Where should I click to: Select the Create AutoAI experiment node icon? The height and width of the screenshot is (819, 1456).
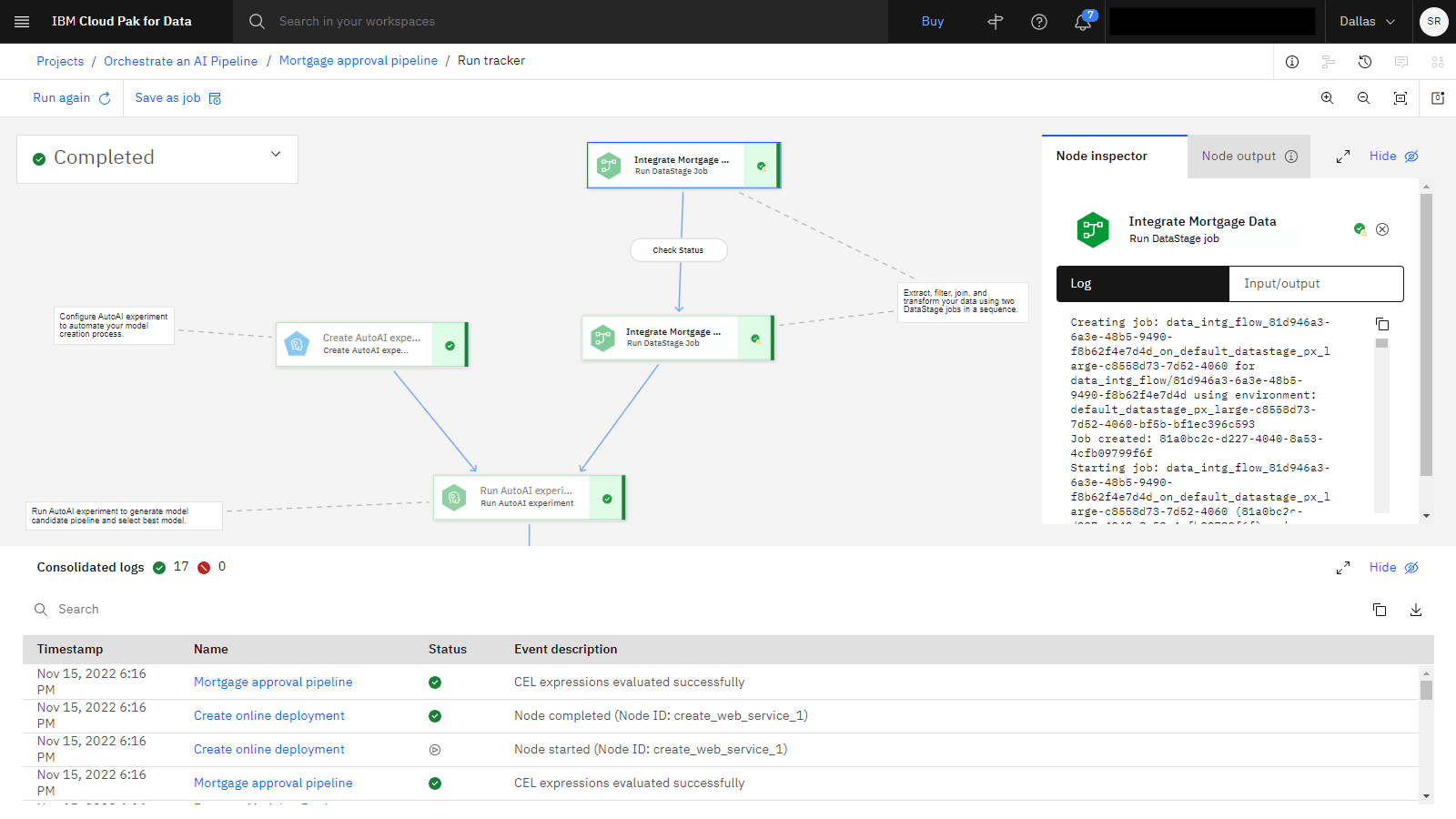(x=297, y=344)
